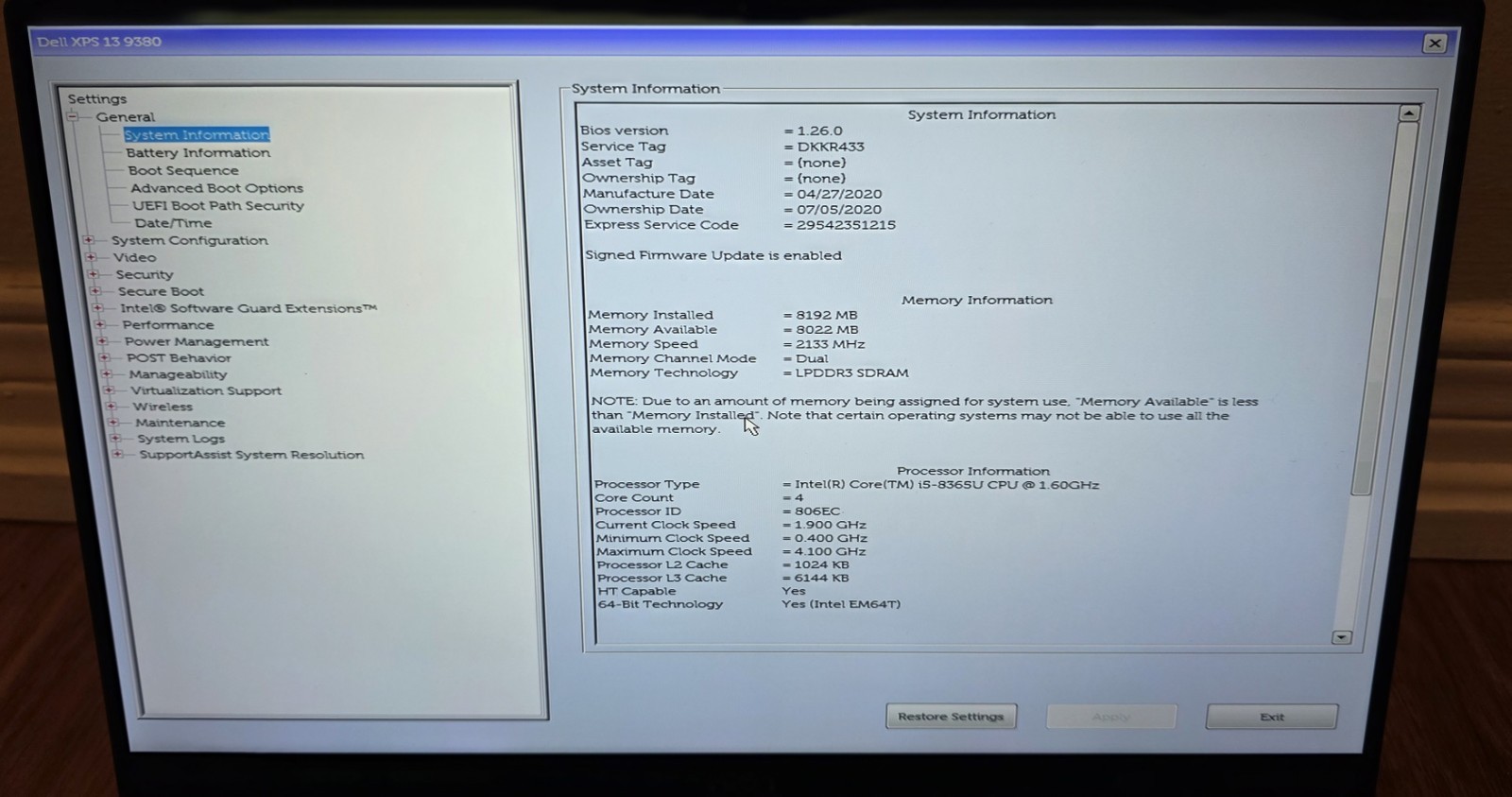Click Memory Speed value 2133 MHz
Image resolution: width=1512 pixels, height=797 pixels.
[830, 344]
